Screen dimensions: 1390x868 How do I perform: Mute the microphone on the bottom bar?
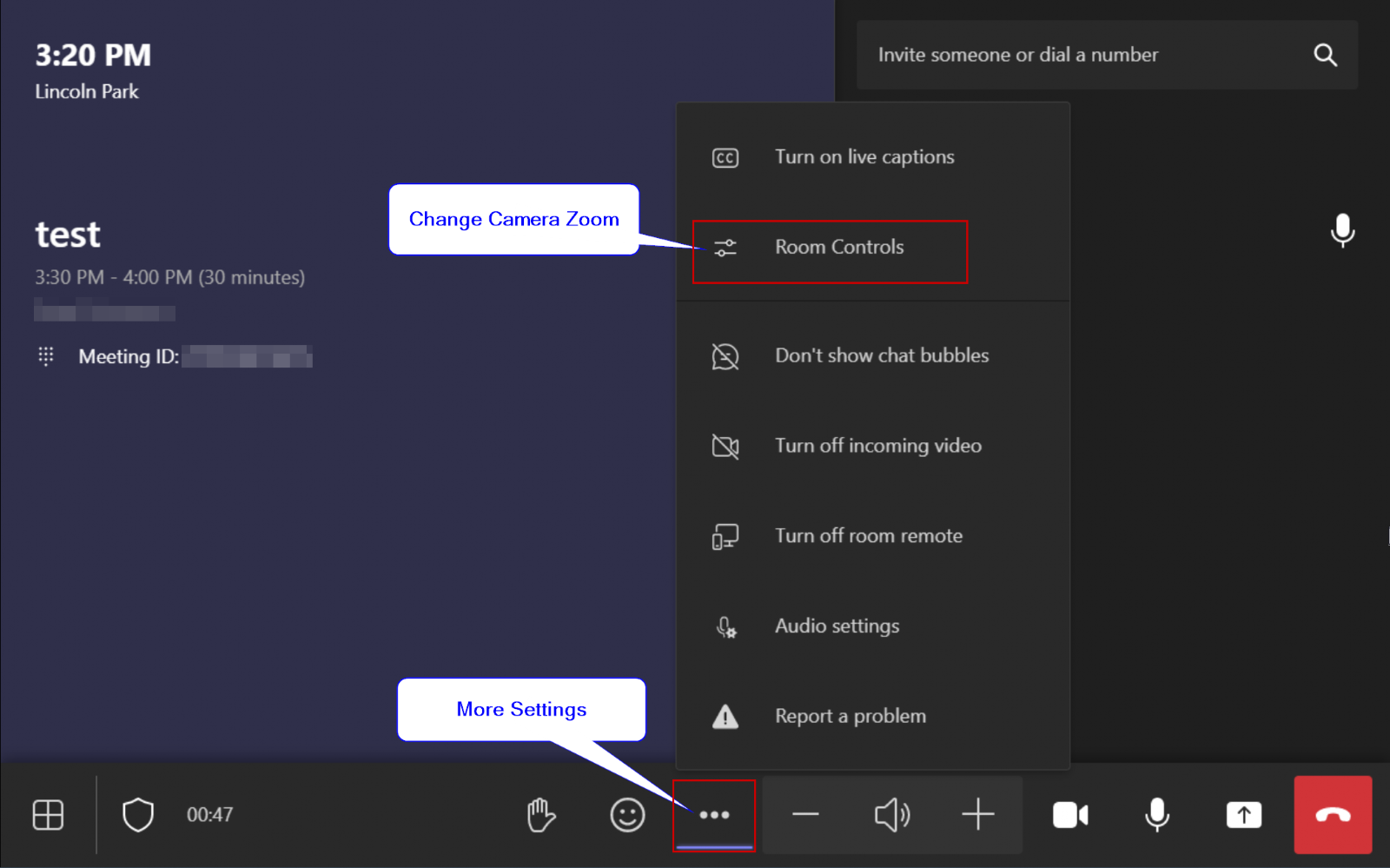coord(1156,815)
